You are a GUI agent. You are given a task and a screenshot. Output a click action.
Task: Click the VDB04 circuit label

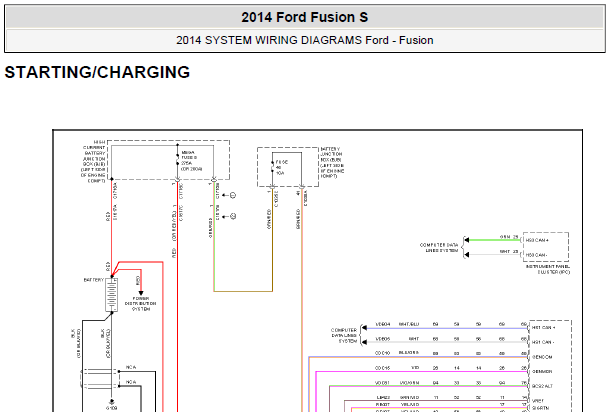pyautogui.click(x=383, y=324)
